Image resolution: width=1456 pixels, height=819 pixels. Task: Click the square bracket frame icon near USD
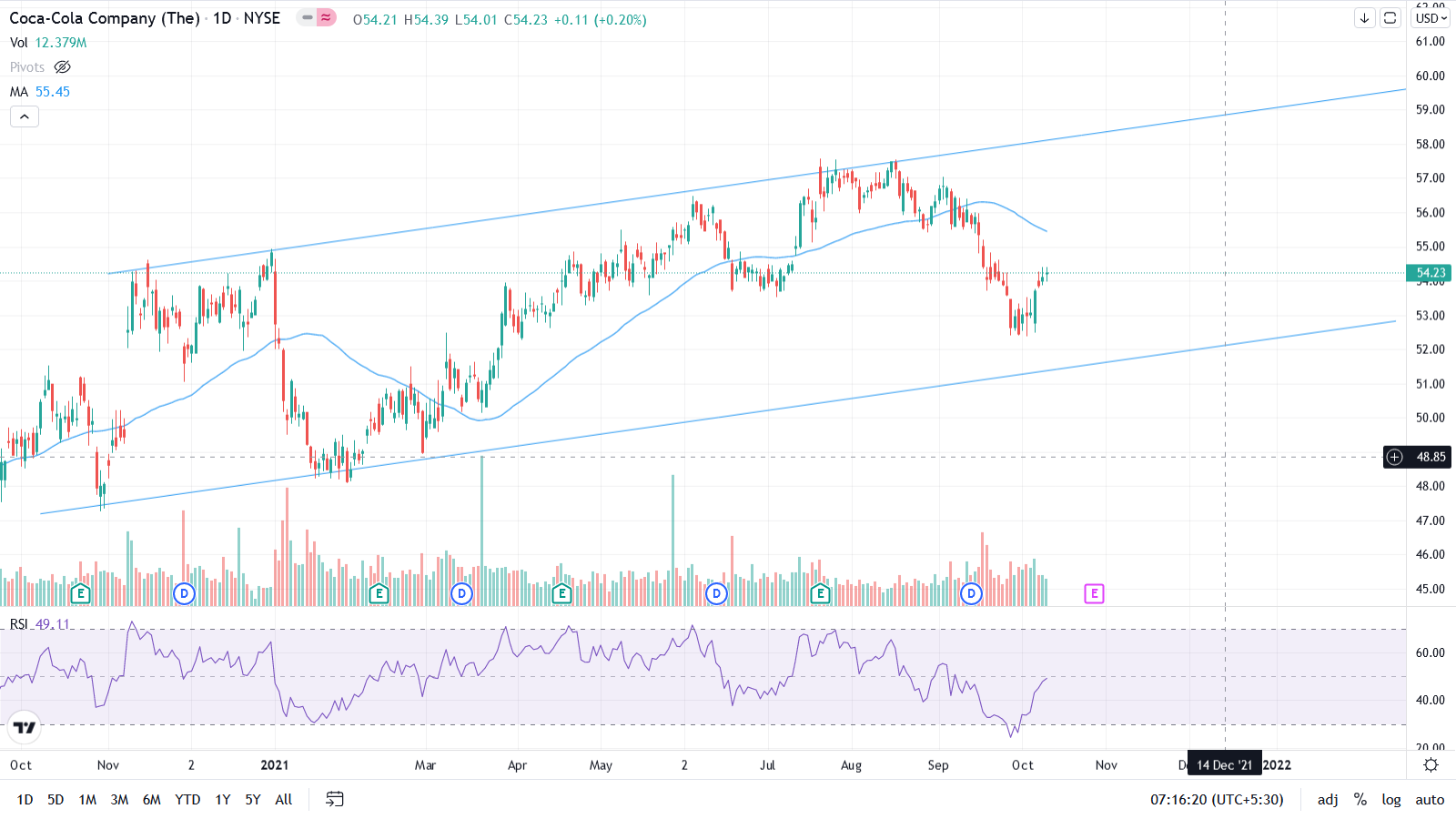(x=1390, y=18)
